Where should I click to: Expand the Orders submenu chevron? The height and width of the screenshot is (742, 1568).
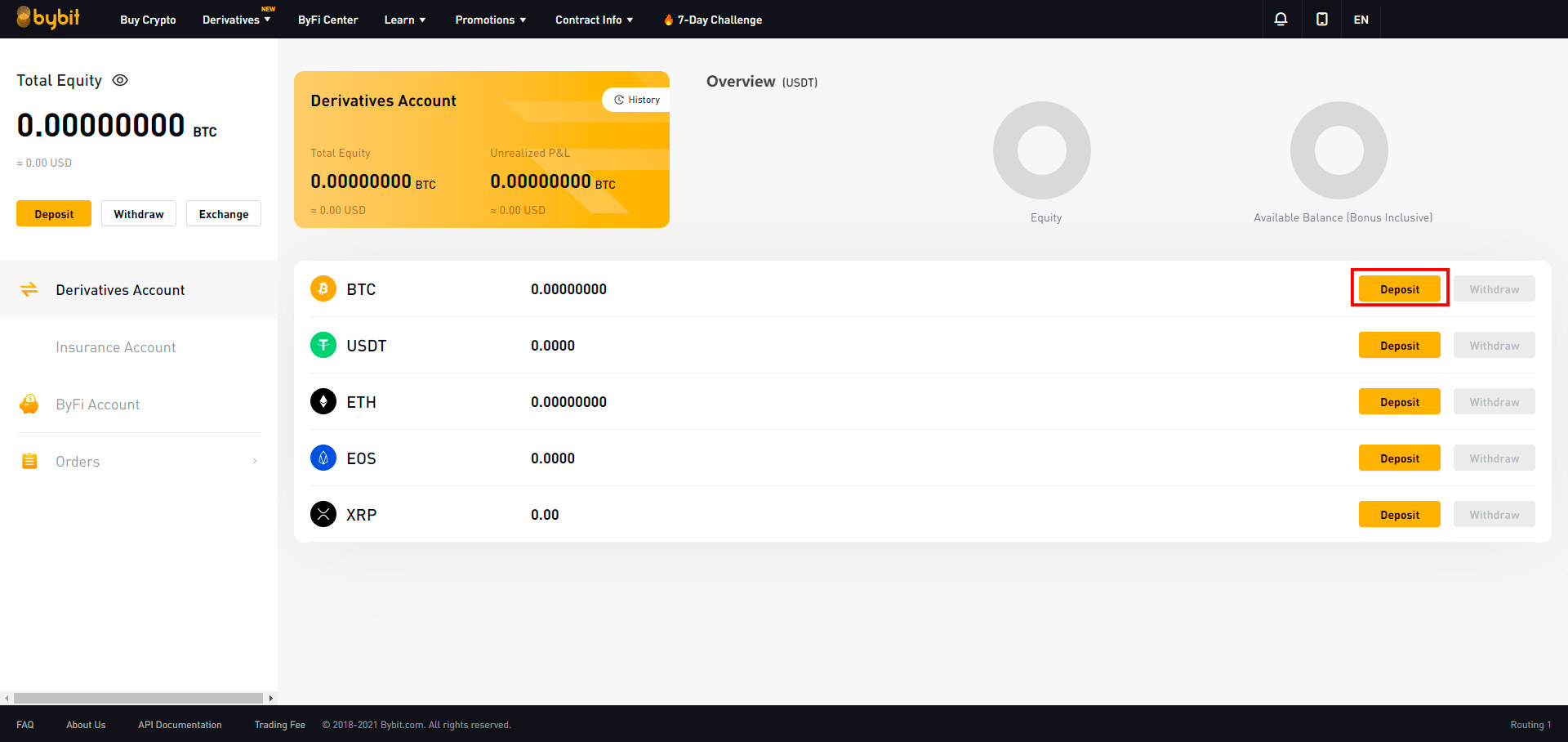coord(255,461)
